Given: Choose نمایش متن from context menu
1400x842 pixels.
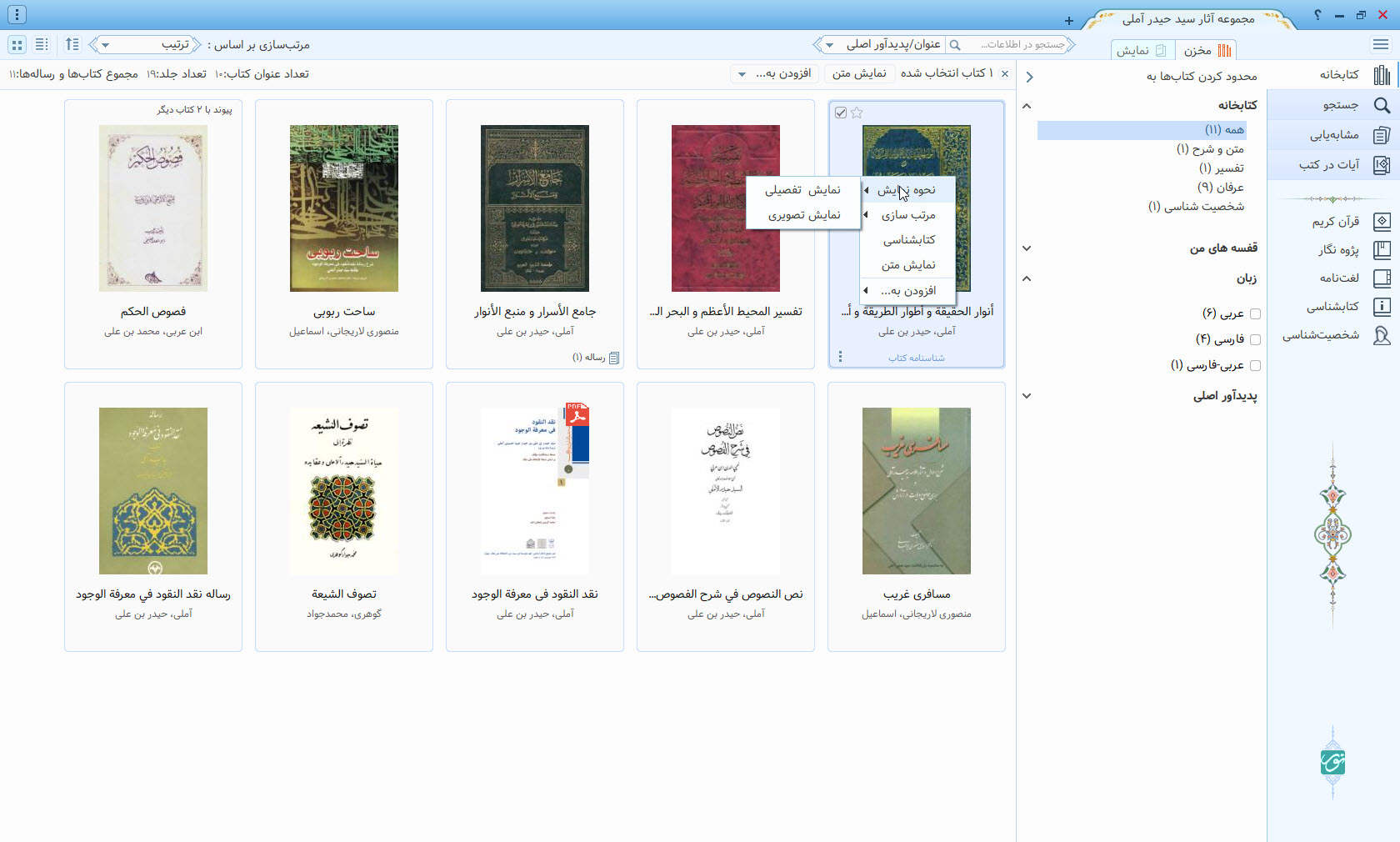Looking at the screenshot, I should pos(907,265).
